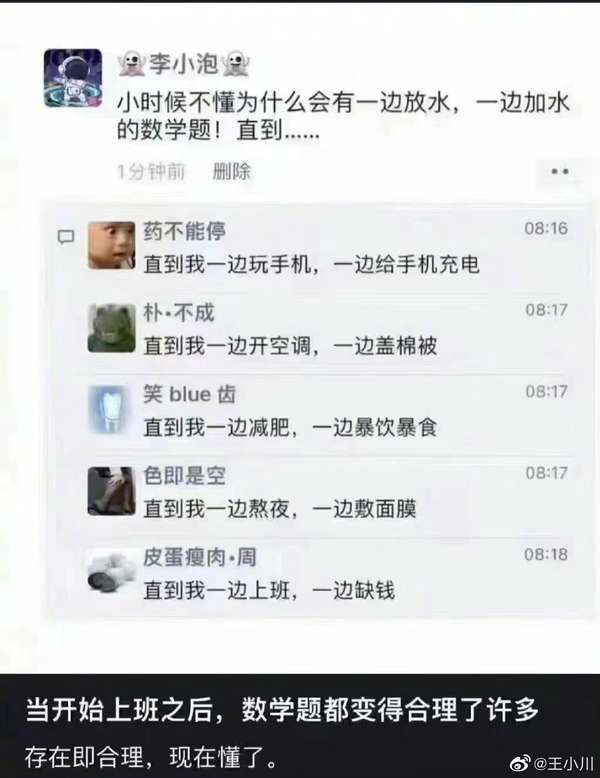Click the 删除 delete link
This screenshot has width=600, height=778.
tap(232, 172)
